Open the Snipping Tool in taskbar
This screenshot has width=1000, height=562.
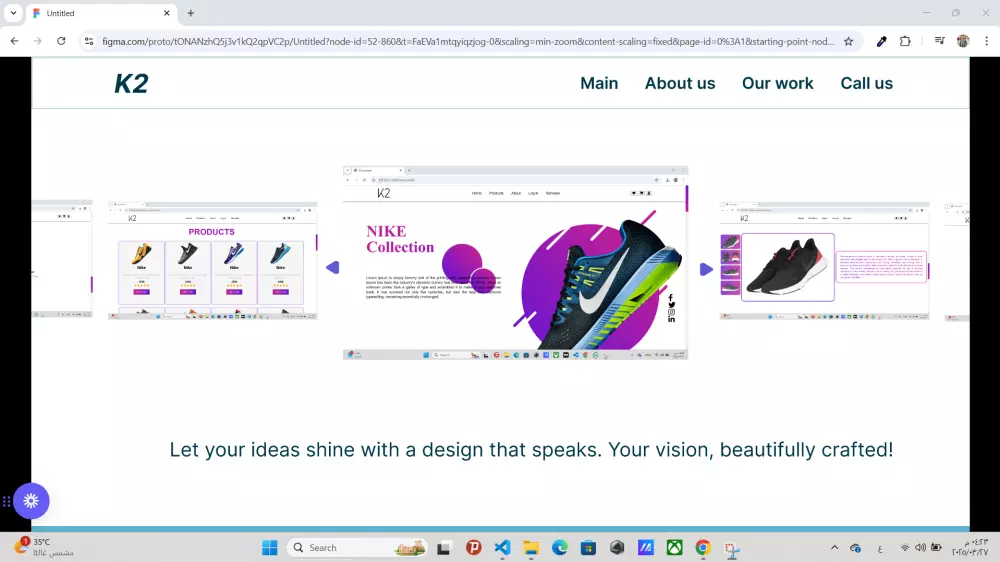tap(732, 549)
